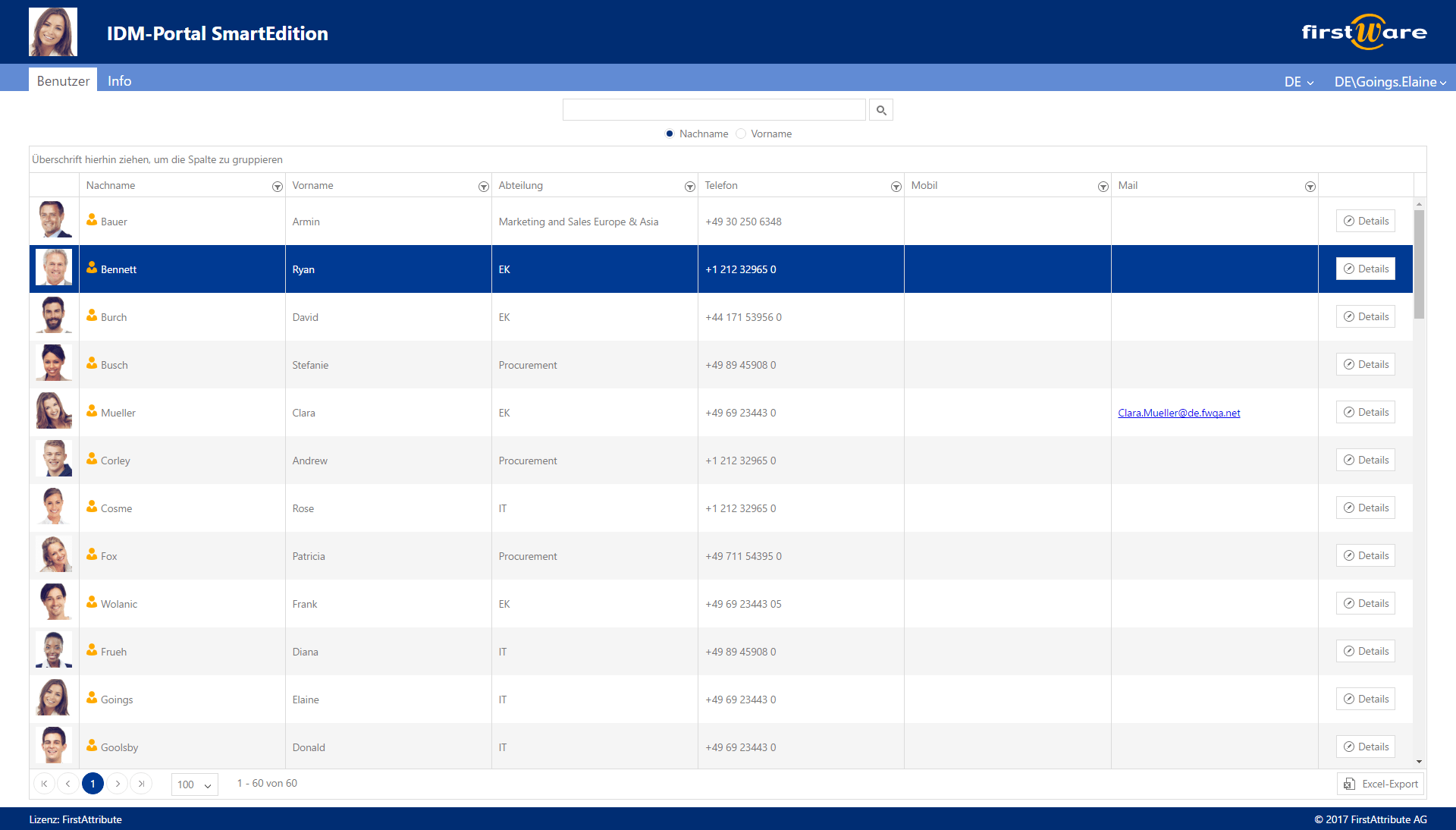Sort by the Vorname column header

coord(312,185)
